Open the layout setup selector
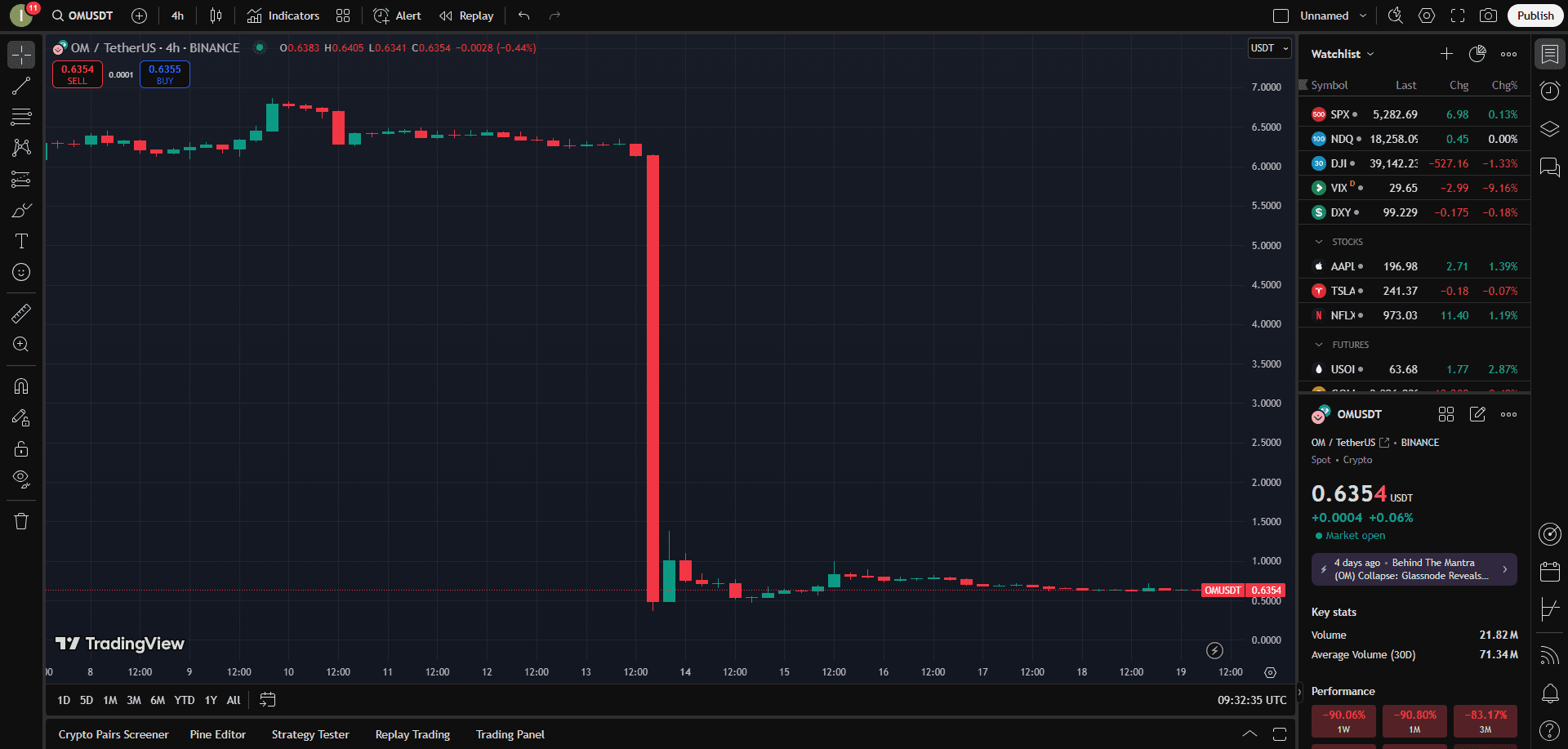Screen dimensions: 1568x749 pos(1281,16)
